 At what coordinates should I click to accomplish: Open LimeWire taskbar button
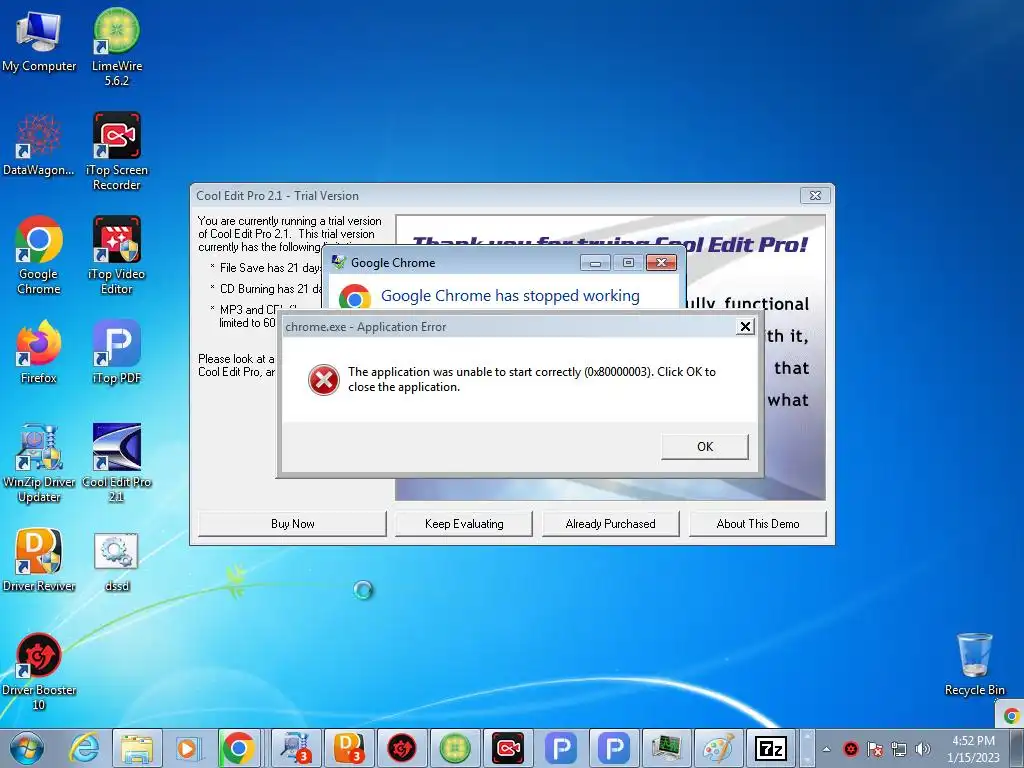[455, 748]
